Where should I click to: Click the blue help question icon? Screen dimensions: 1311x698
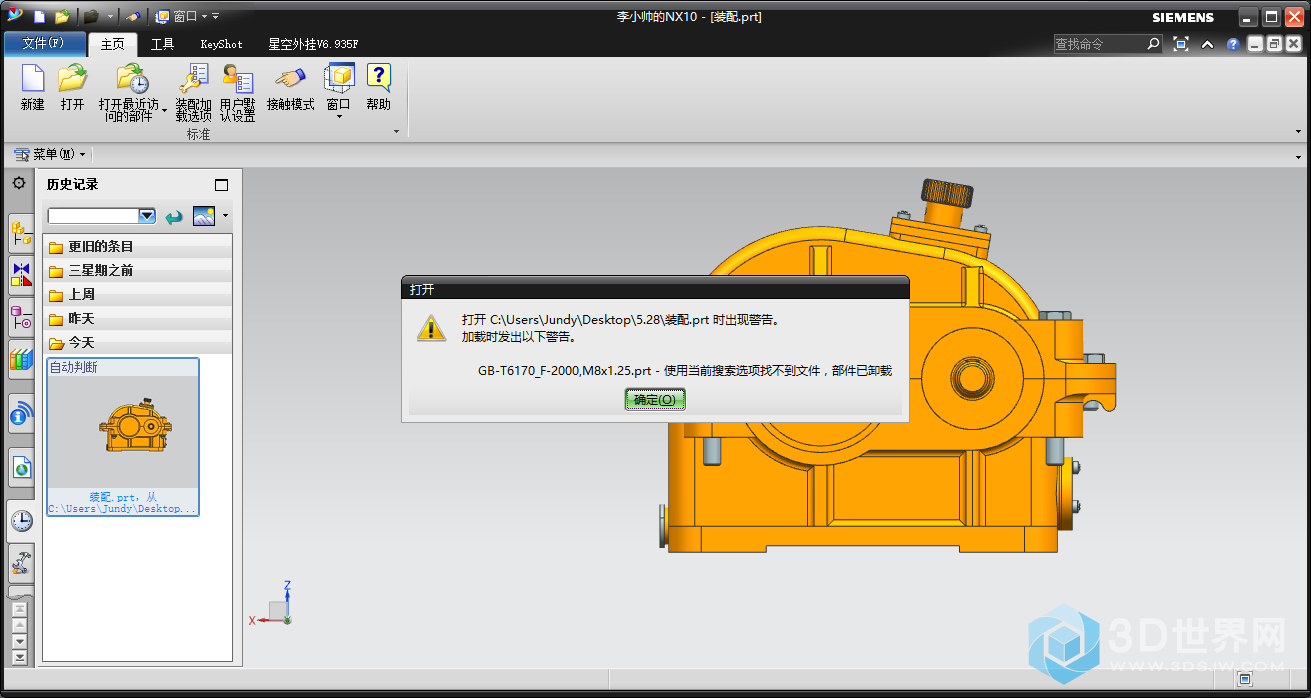(1233, 44)
